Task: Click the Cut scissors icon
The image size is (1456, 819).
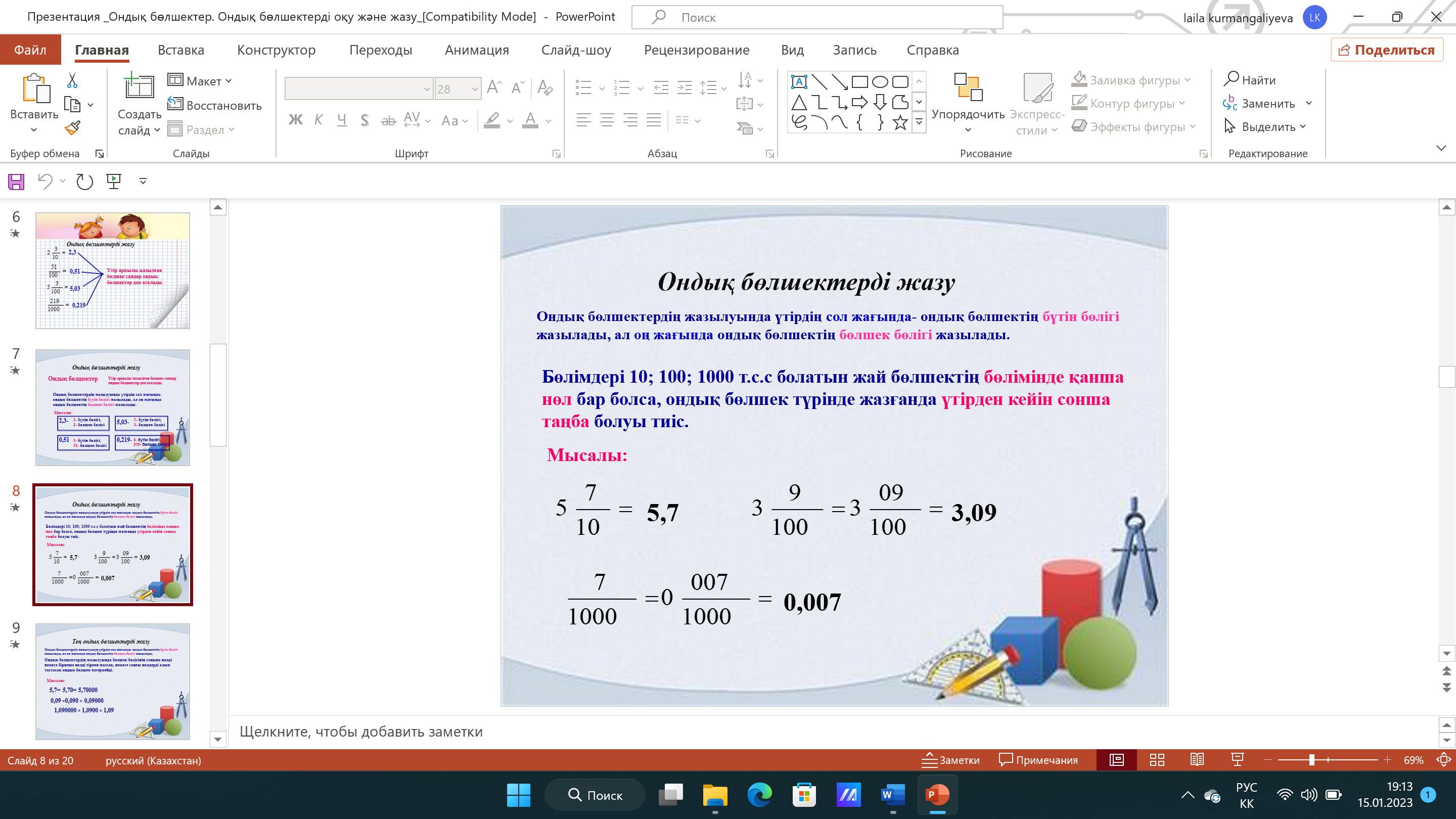Action: [72, 81]
